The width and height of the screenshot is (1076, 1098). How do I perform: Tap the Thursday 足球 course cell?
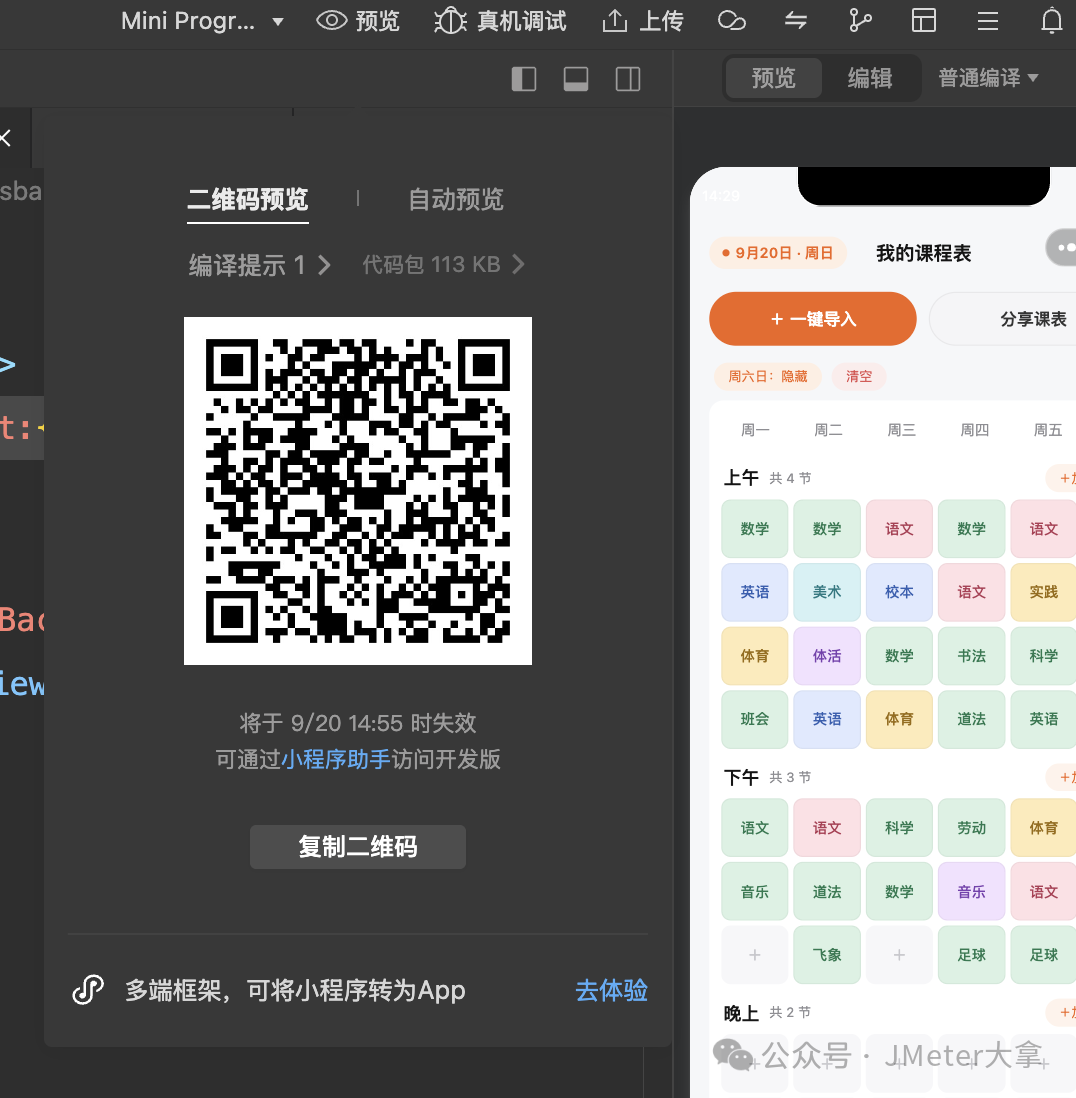pyautogui.click(x=972, y=955)
